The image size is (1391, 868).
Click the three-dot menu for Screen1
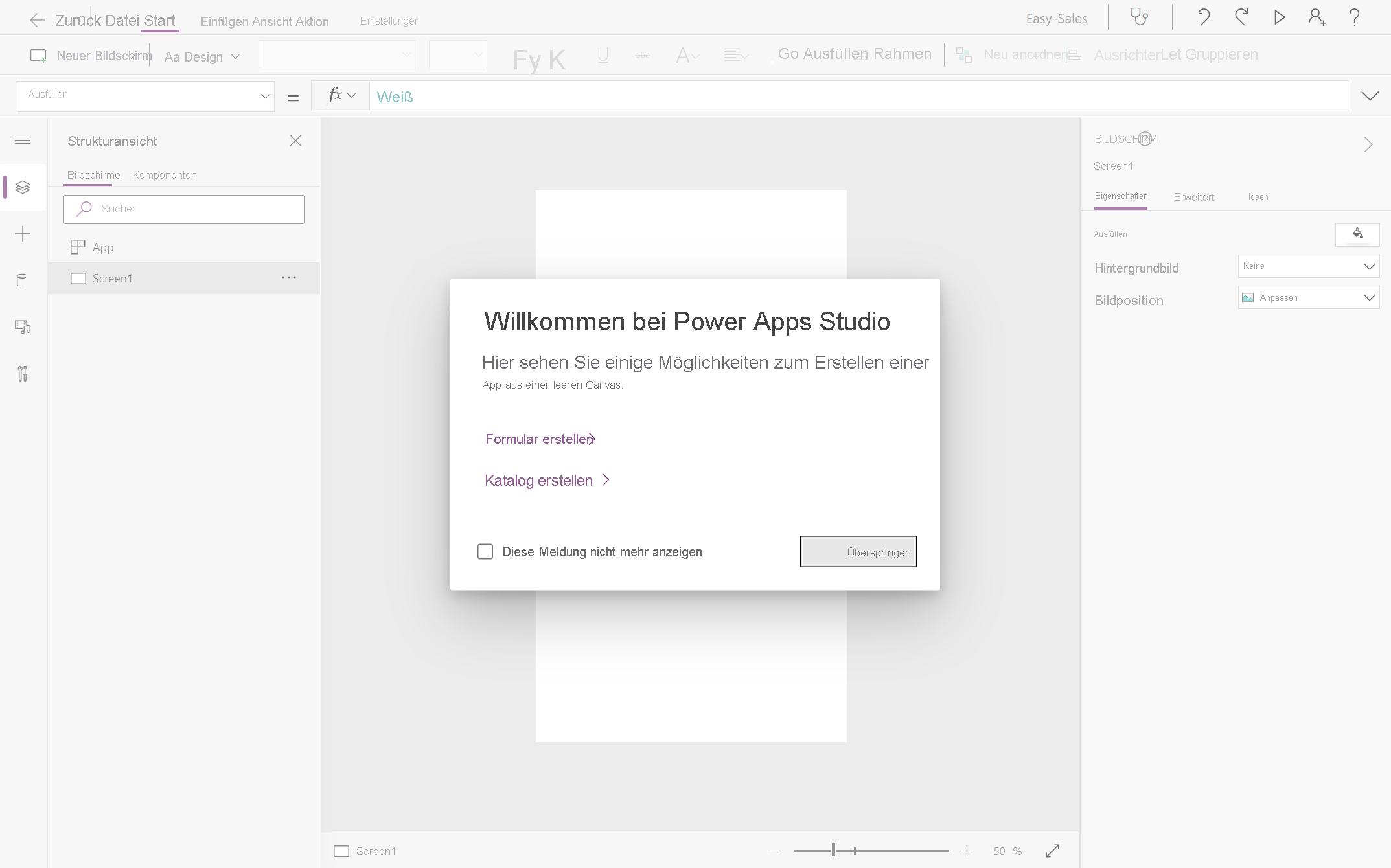point(289,278)
